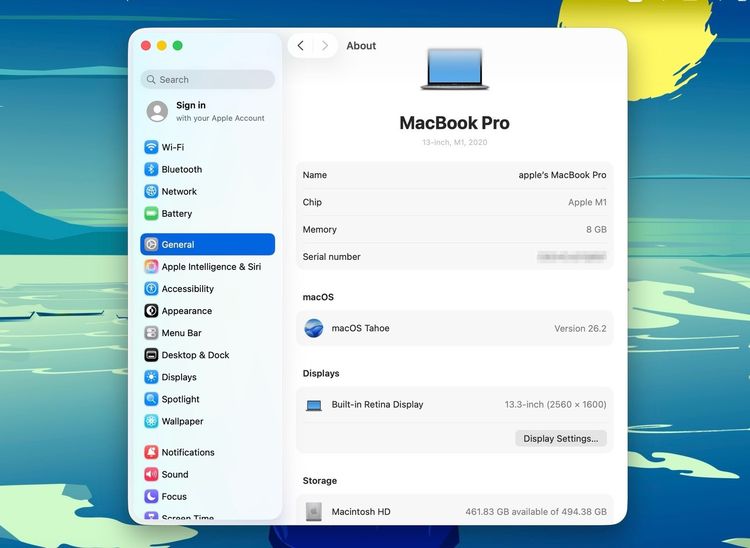Click the Built-in Retina Display laptop icon
750x548 pixels.
click(314, 406)
